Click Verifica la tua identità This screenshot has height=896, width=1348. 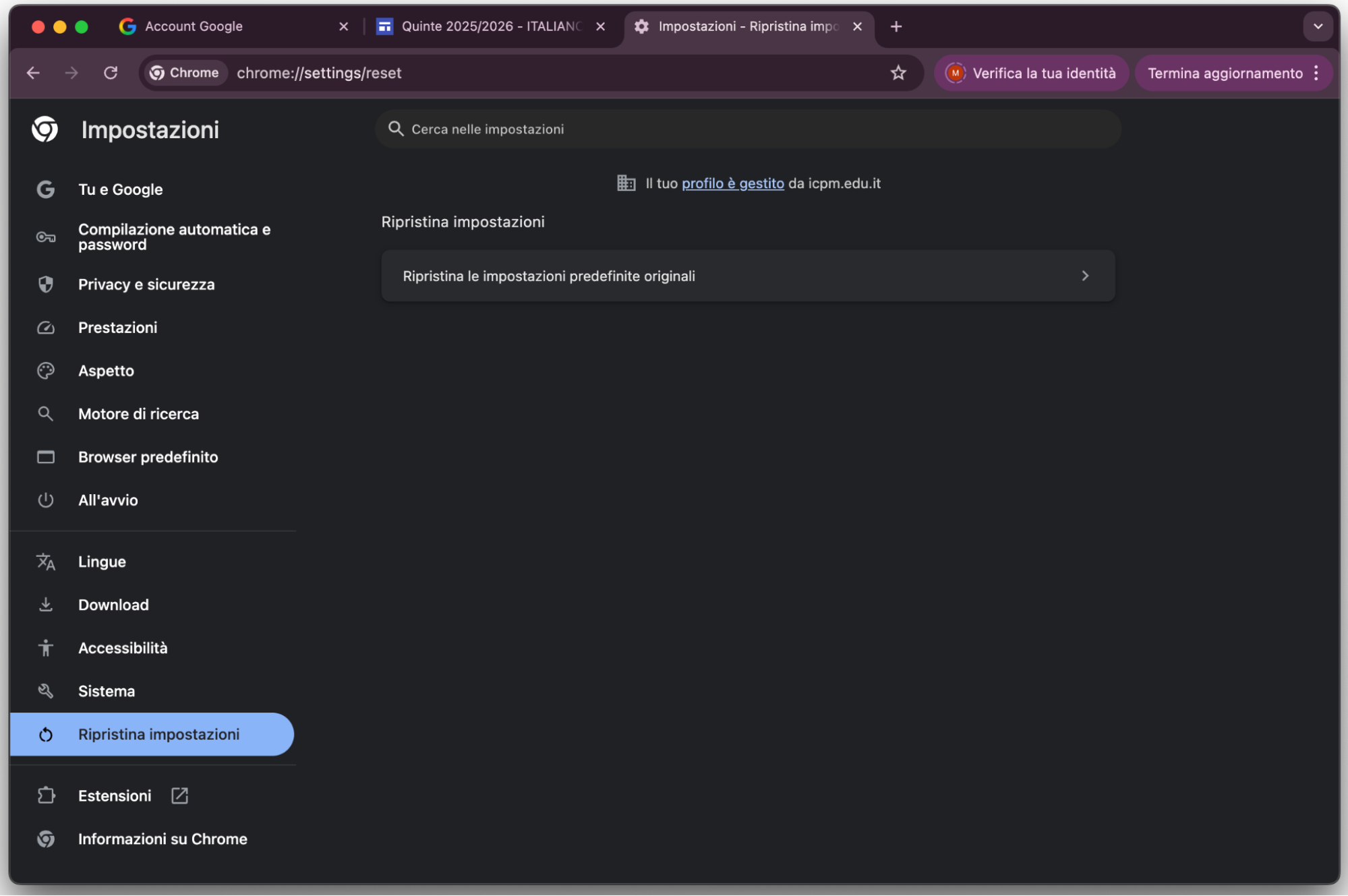pyautogui.click(x=1031, y=73)
